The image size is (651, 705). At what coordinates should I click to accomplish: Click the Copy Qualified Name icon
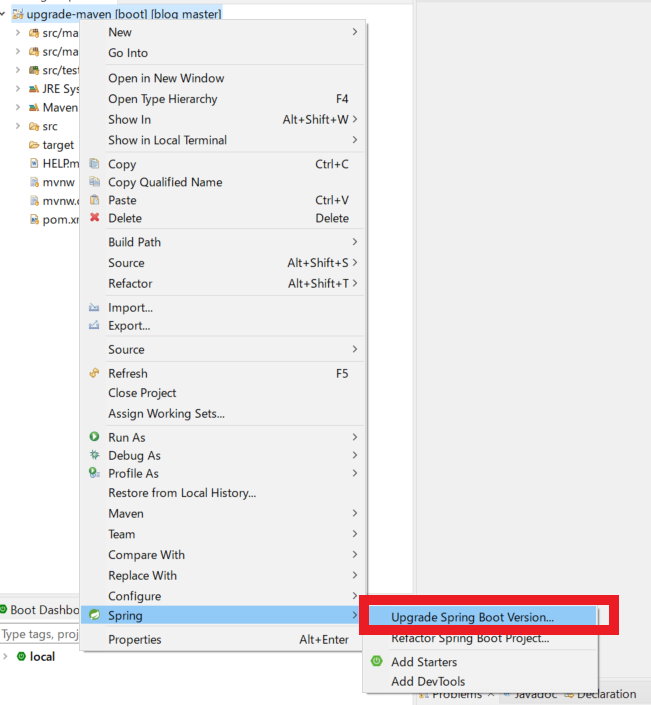pyautogui.click(x=94, y=182)
